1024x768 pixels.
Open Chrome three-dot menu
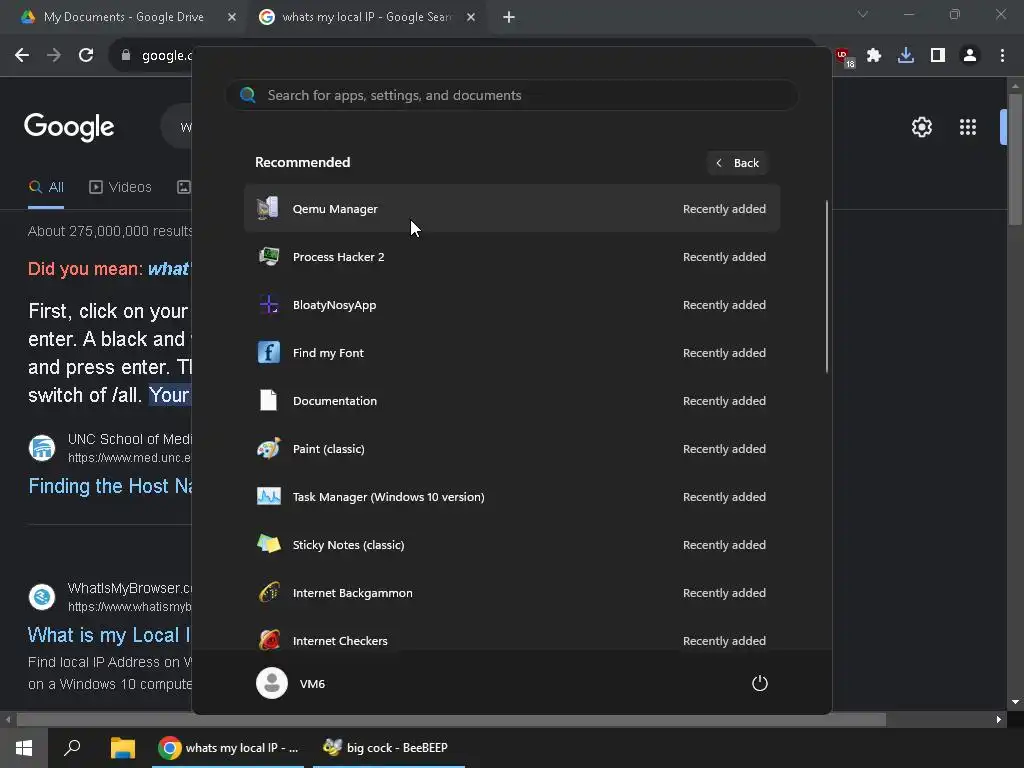pyautogui.click(x=1002, y=56)
